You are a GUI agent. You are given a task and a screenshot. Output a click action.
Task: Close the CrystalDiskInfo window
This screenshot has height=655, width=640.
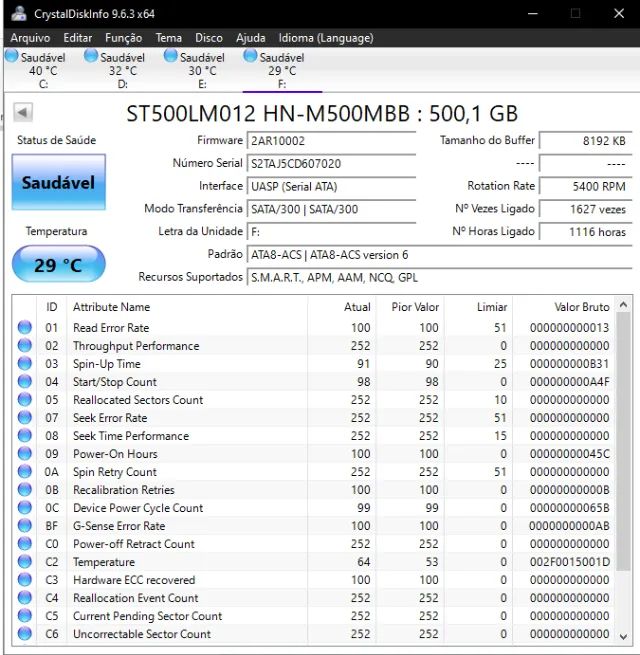(619, 13)
